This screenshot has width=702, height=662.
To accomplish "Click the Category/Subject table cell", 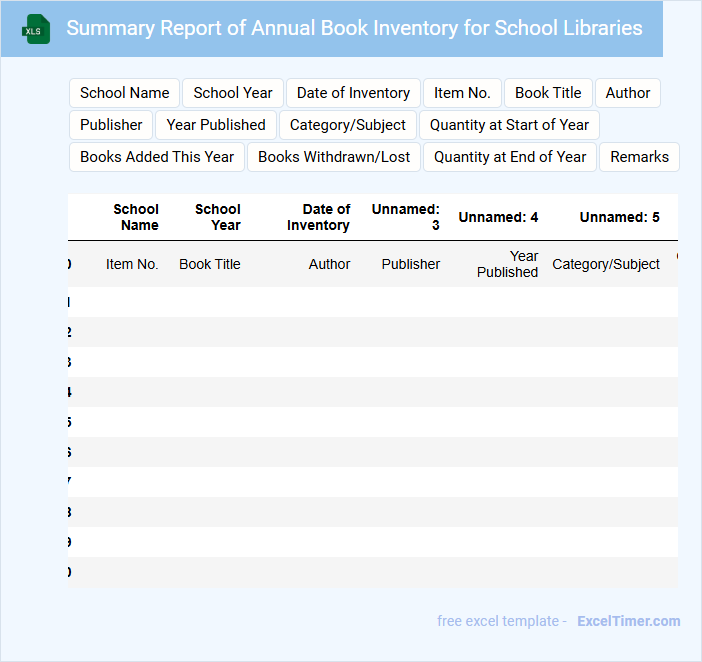I will (606, 264).
